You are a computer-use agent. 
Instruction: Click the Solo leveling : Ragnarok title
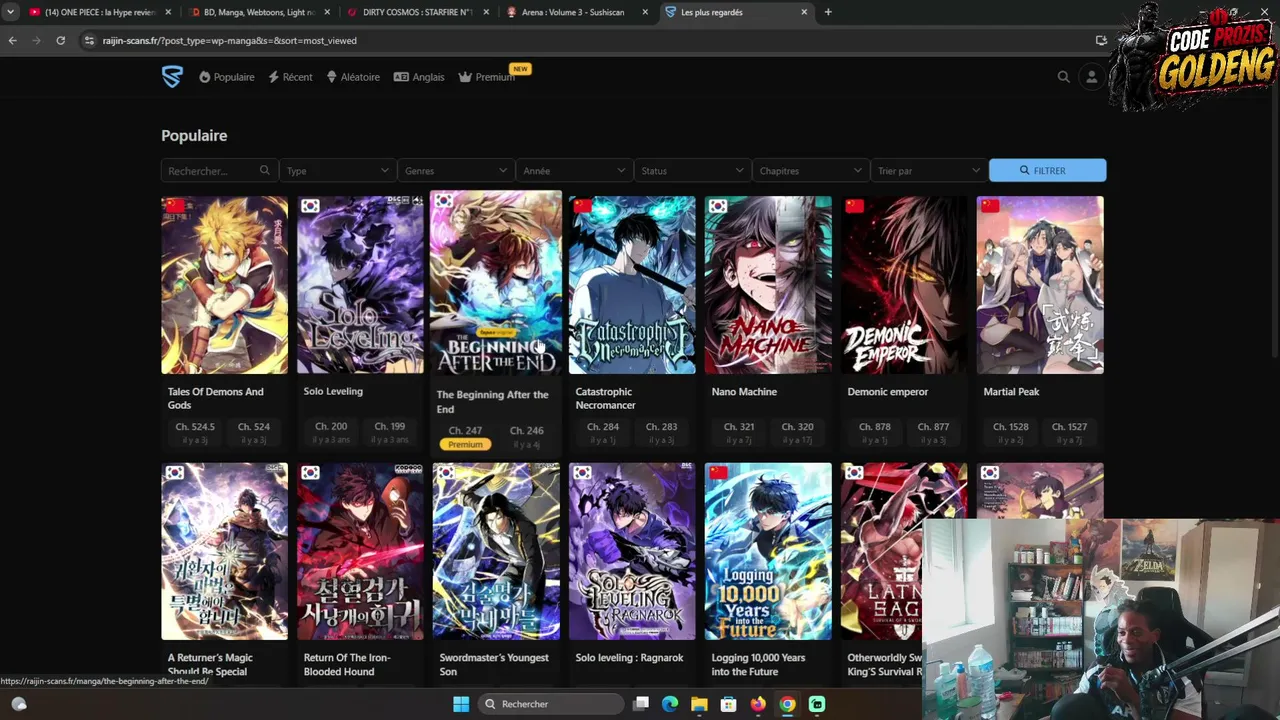coord(630,658)
